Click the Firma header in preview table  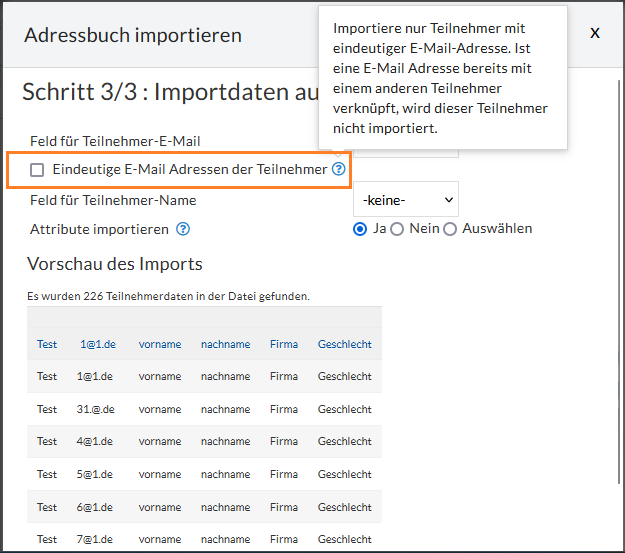284,344
